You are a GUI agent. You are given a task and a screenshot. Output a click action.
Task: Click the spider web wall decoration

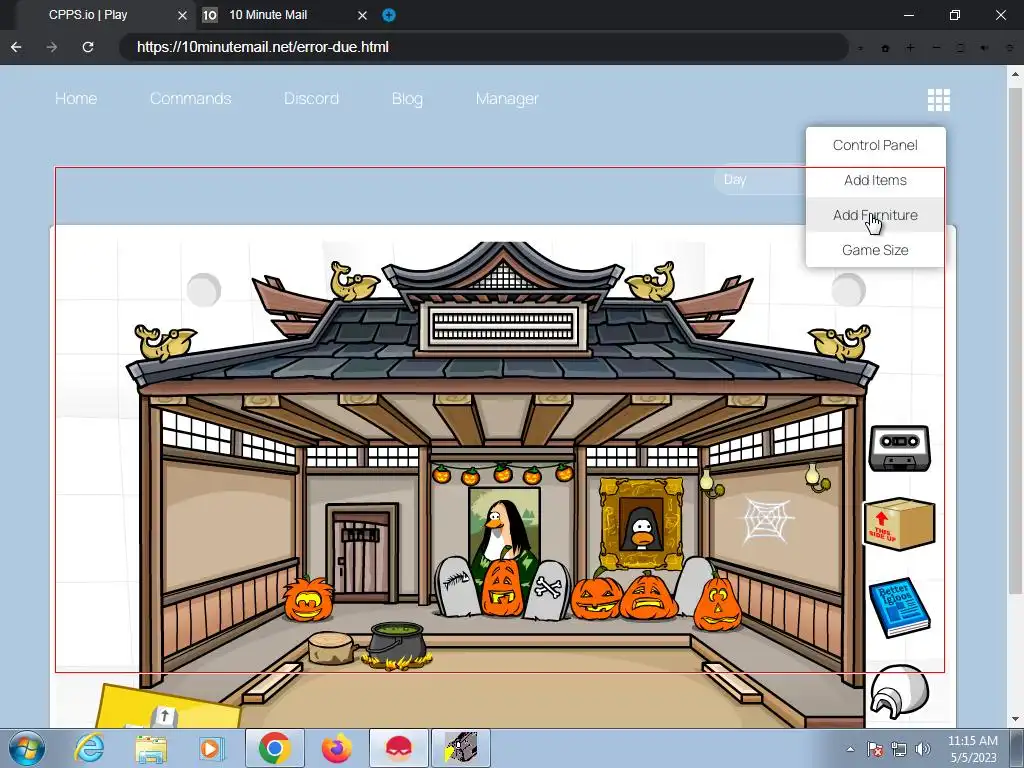click(767, 520)
